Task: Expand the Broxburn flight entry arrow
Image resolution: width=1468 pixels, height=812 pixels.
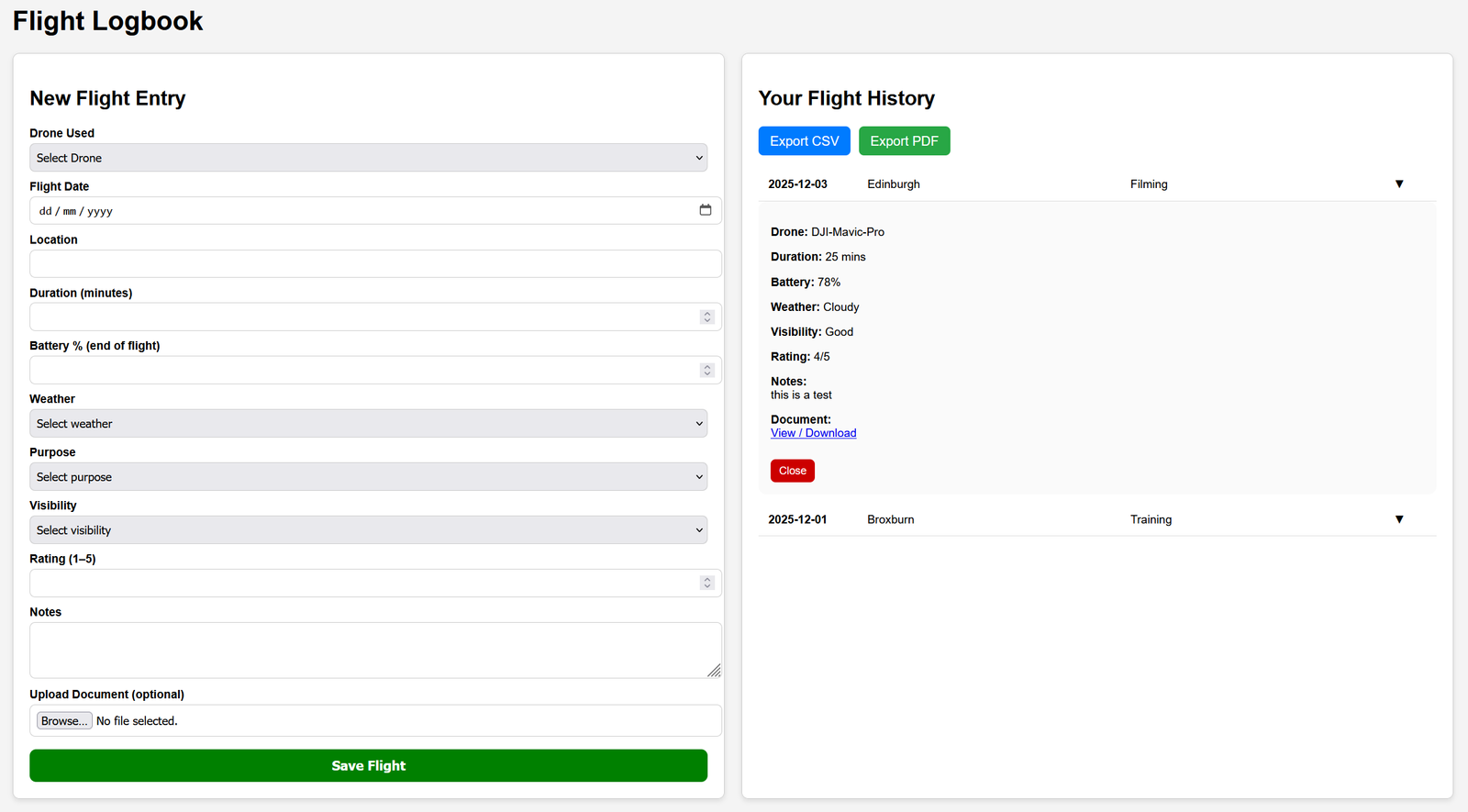Action: coord(1399,519)
